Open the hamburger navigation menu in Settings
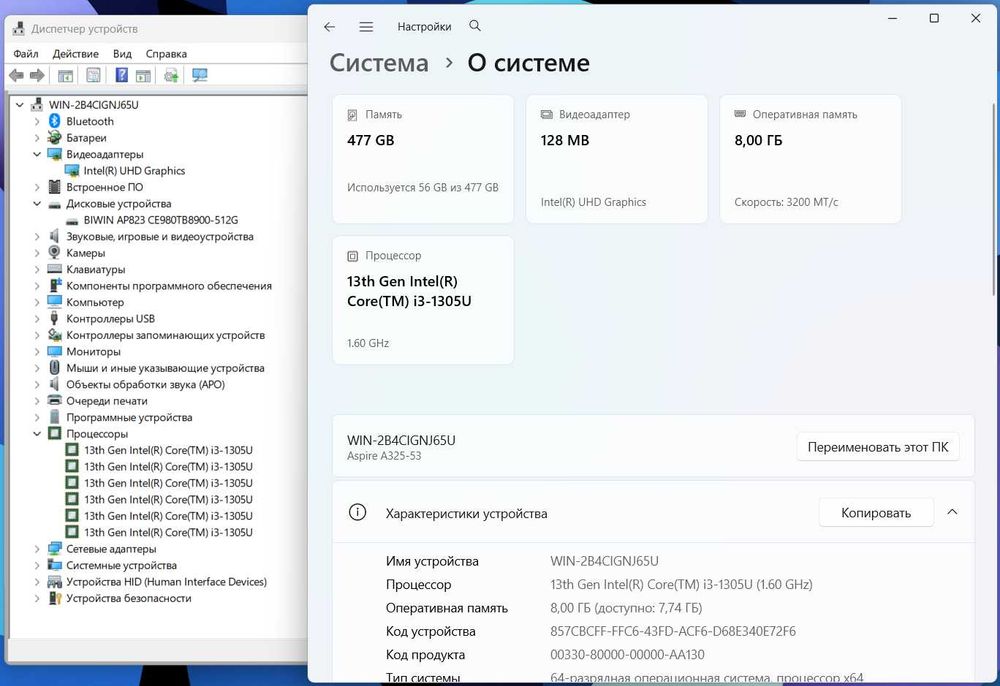Viewport: 1000px width, 686px height. coord(366,27)
